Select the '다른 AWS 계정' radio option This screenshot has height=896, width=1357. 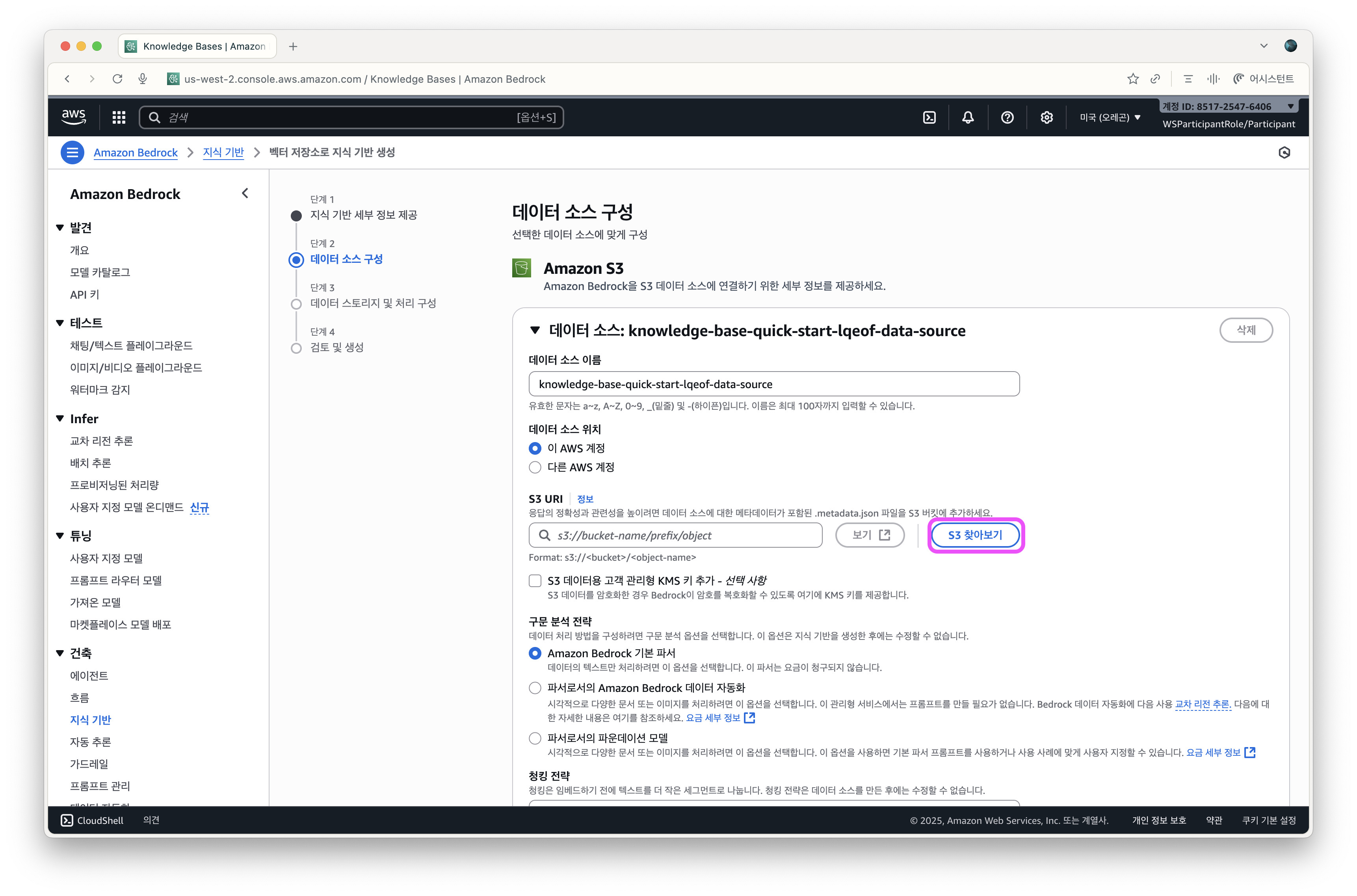535,467
